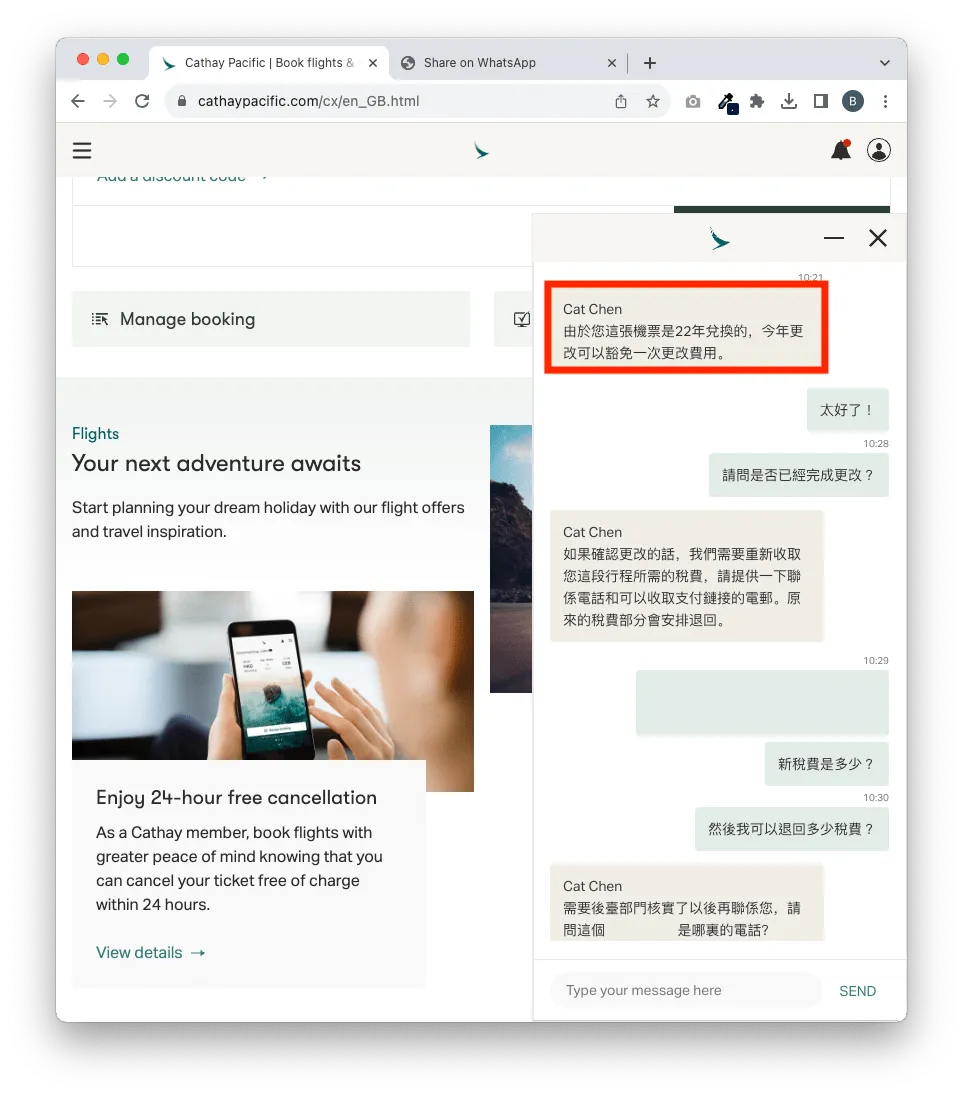Click the Manage booking button
The height and width of the screenshot is (1096, 963).
tap(270, 319)
